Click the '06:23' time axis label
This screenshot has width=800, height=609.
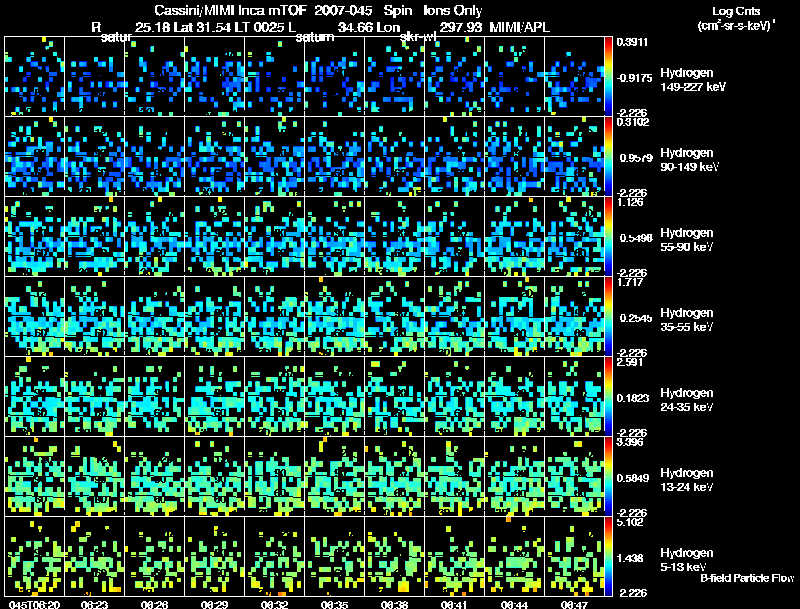(95, 604)
